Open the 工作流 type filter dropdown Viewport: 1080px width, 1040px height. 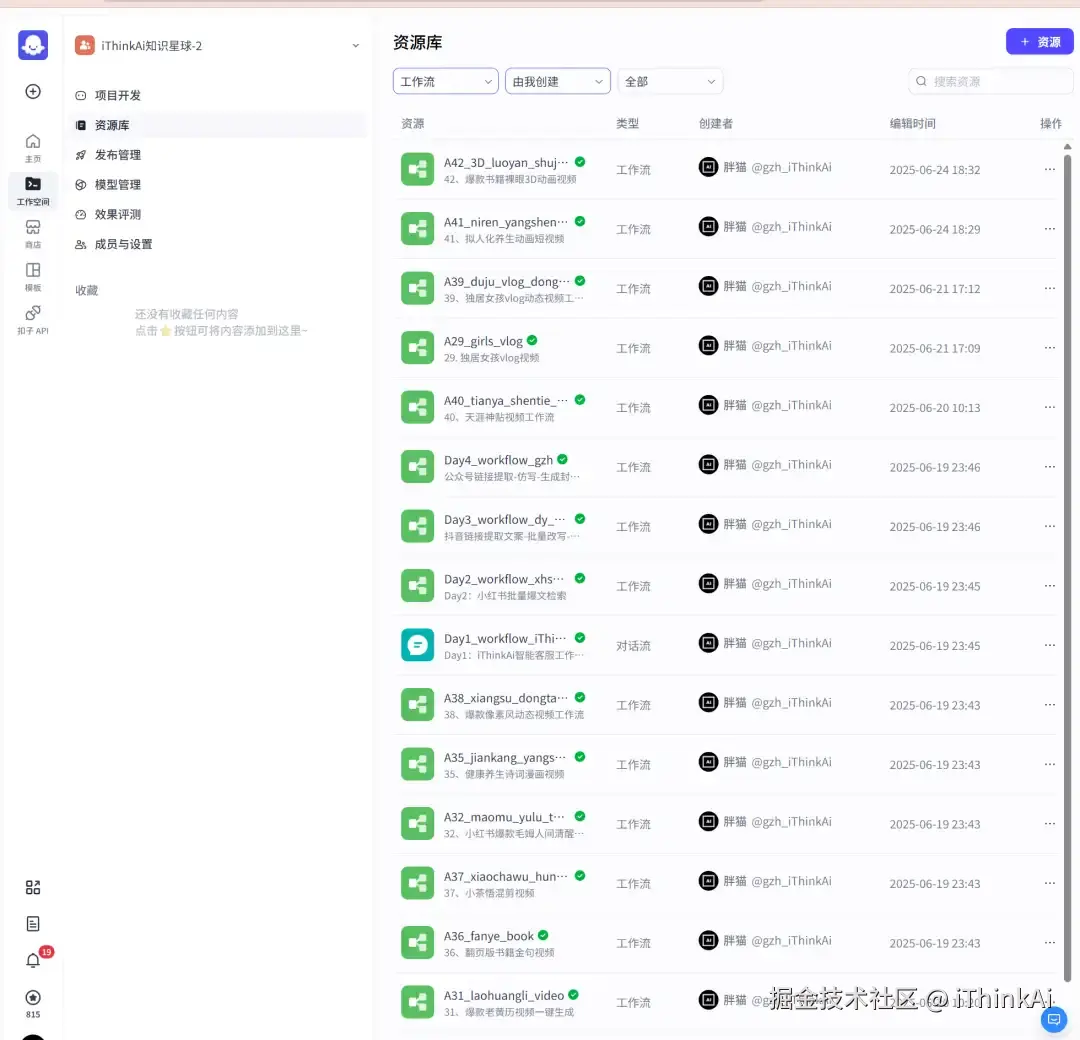click(x=446, y=81)
